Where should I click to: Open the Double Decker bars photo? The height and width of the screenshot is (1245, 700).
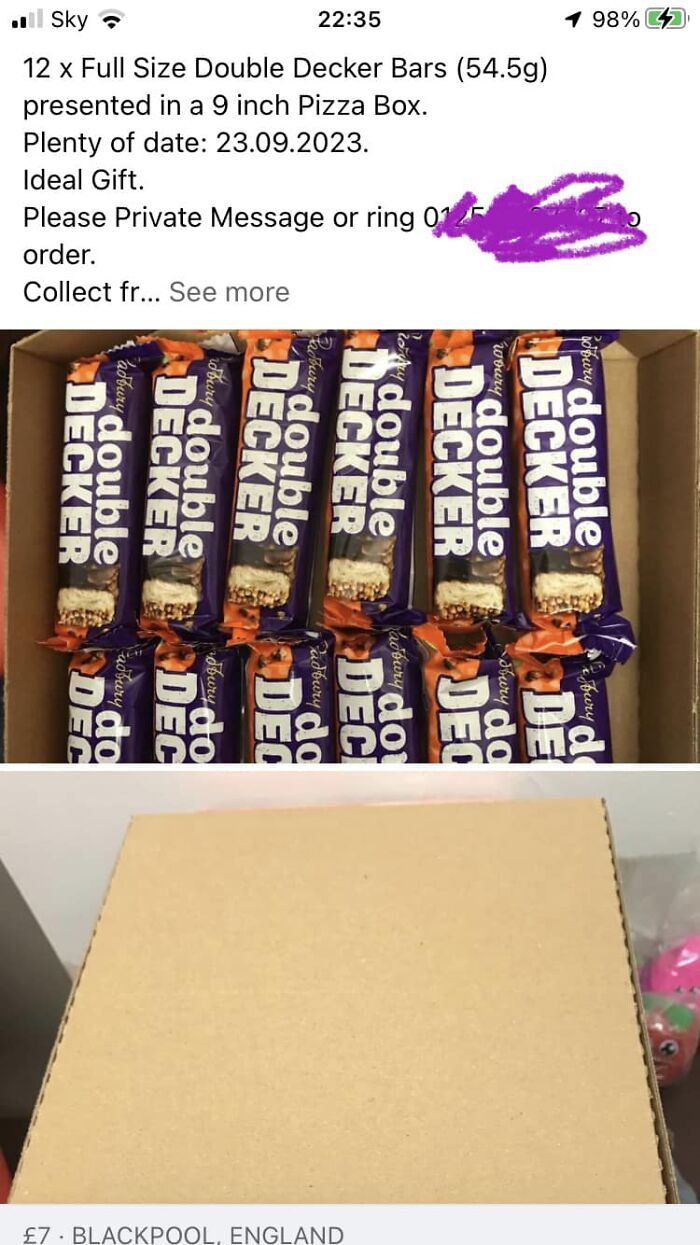[350, 546]
